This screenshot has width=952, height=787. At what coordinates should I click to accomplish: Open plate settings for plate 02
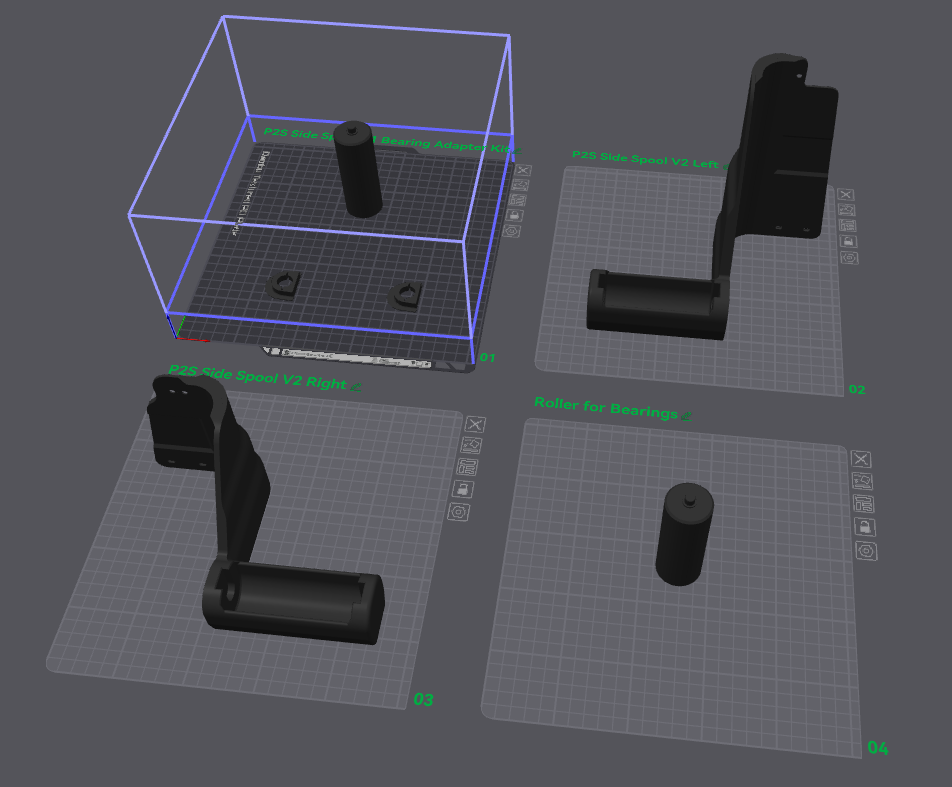click(x=849, y=258)
